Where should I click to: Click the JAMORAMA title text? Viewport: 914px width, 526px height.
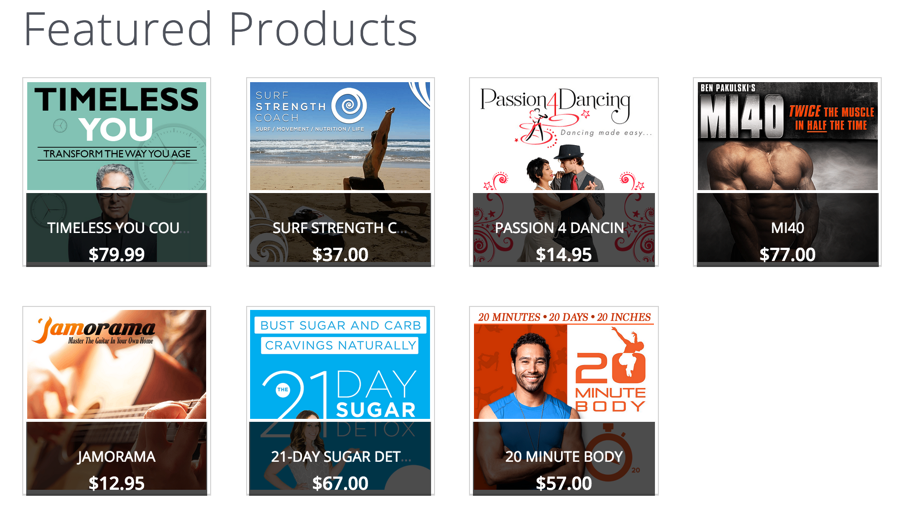tap(117, 457)
